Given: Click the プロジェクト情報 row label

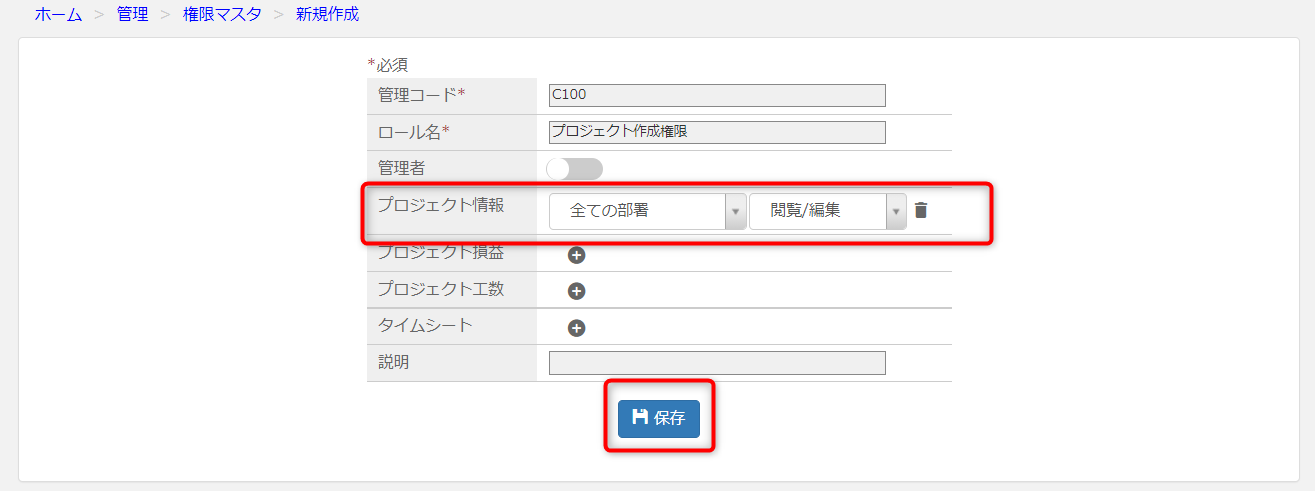Looking at the screenshot, I should tap(441, 204).
